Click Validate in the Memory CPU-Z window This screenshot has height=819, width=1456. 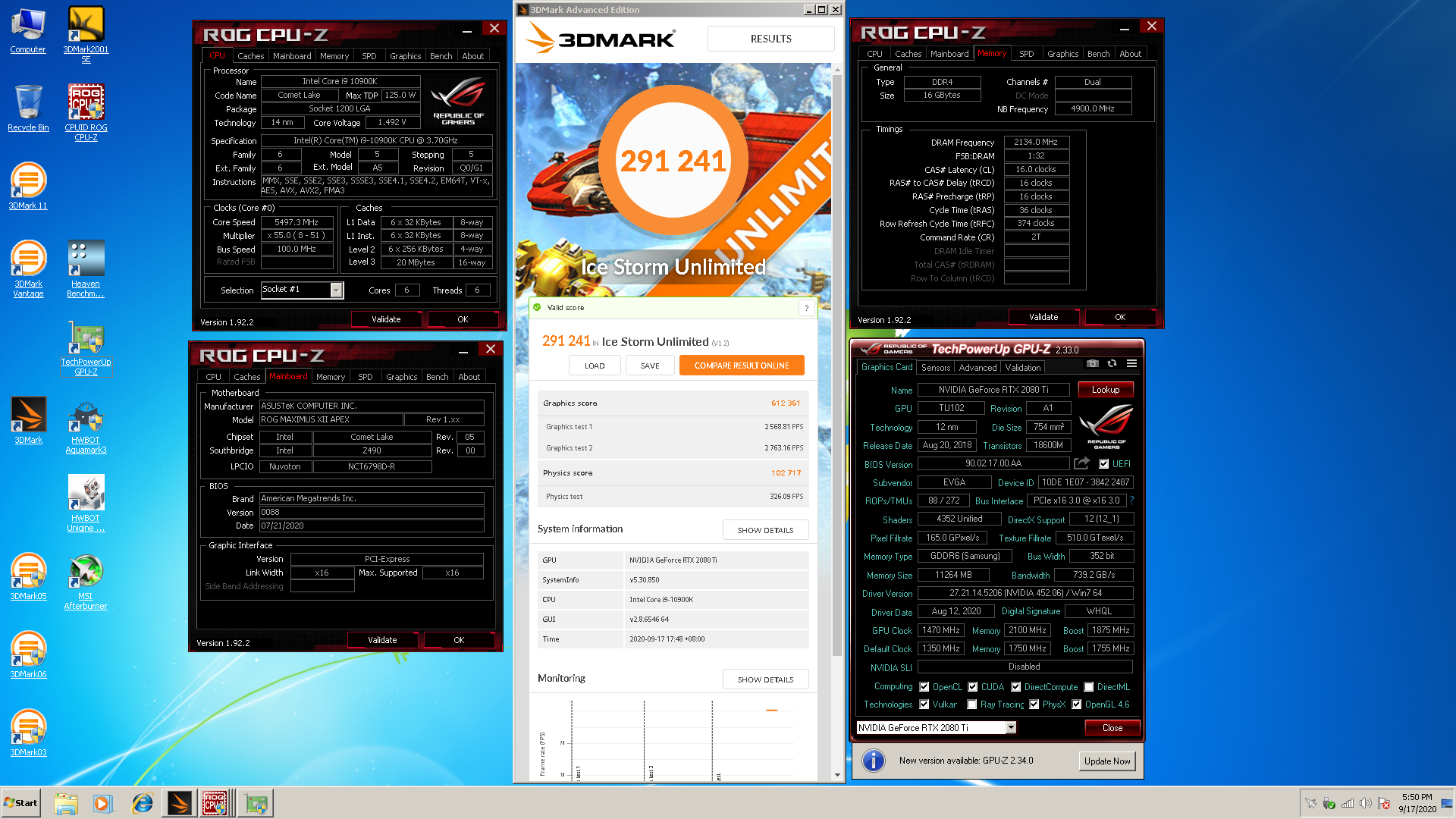pos(1043,317)
